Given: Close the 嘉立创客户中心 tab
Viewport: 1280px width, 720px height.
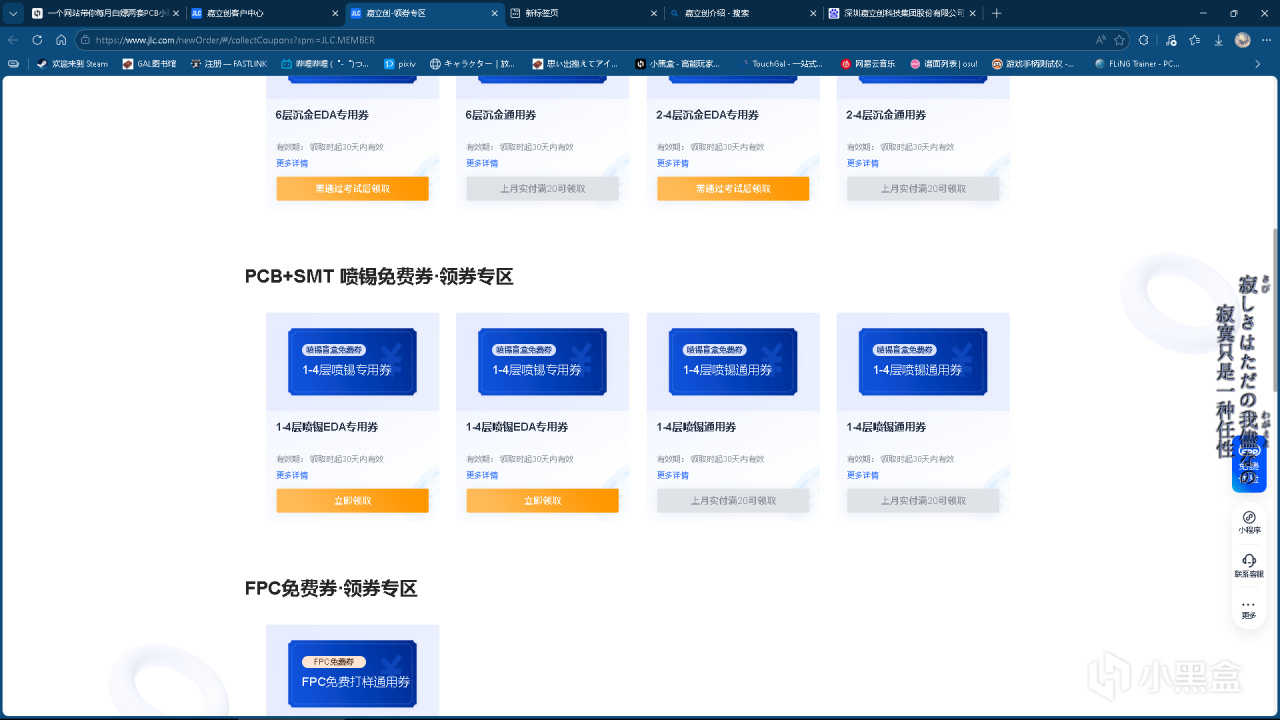Looking at the screenshot, I should click(334, 13).
